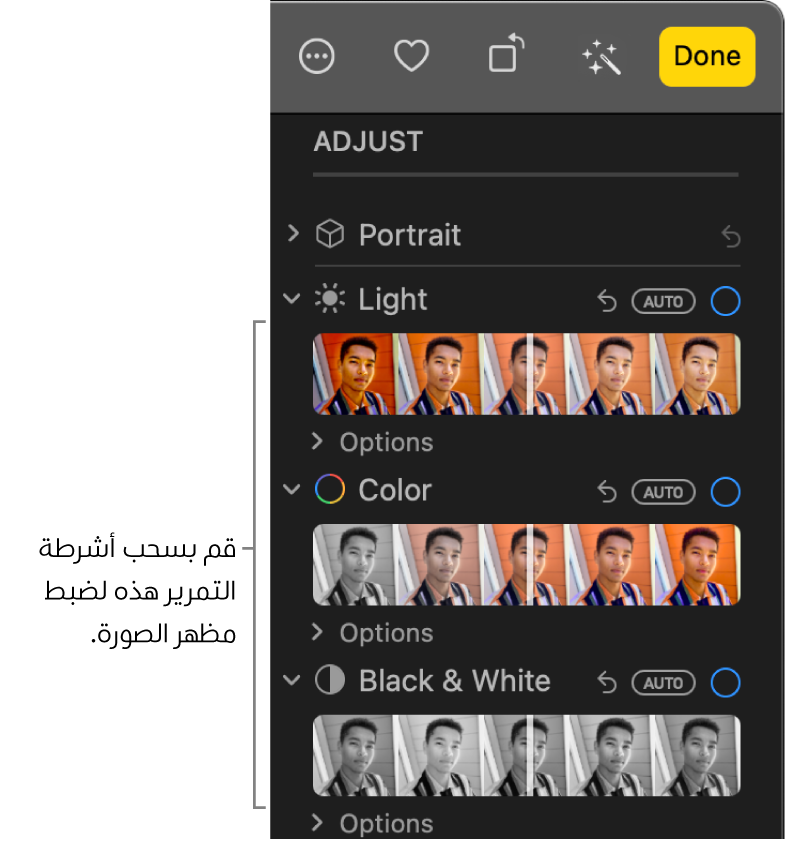This screenshot has height=841, width=785.
Task: Toggle the Light adjustment circle
Action: tap(725, 301)
